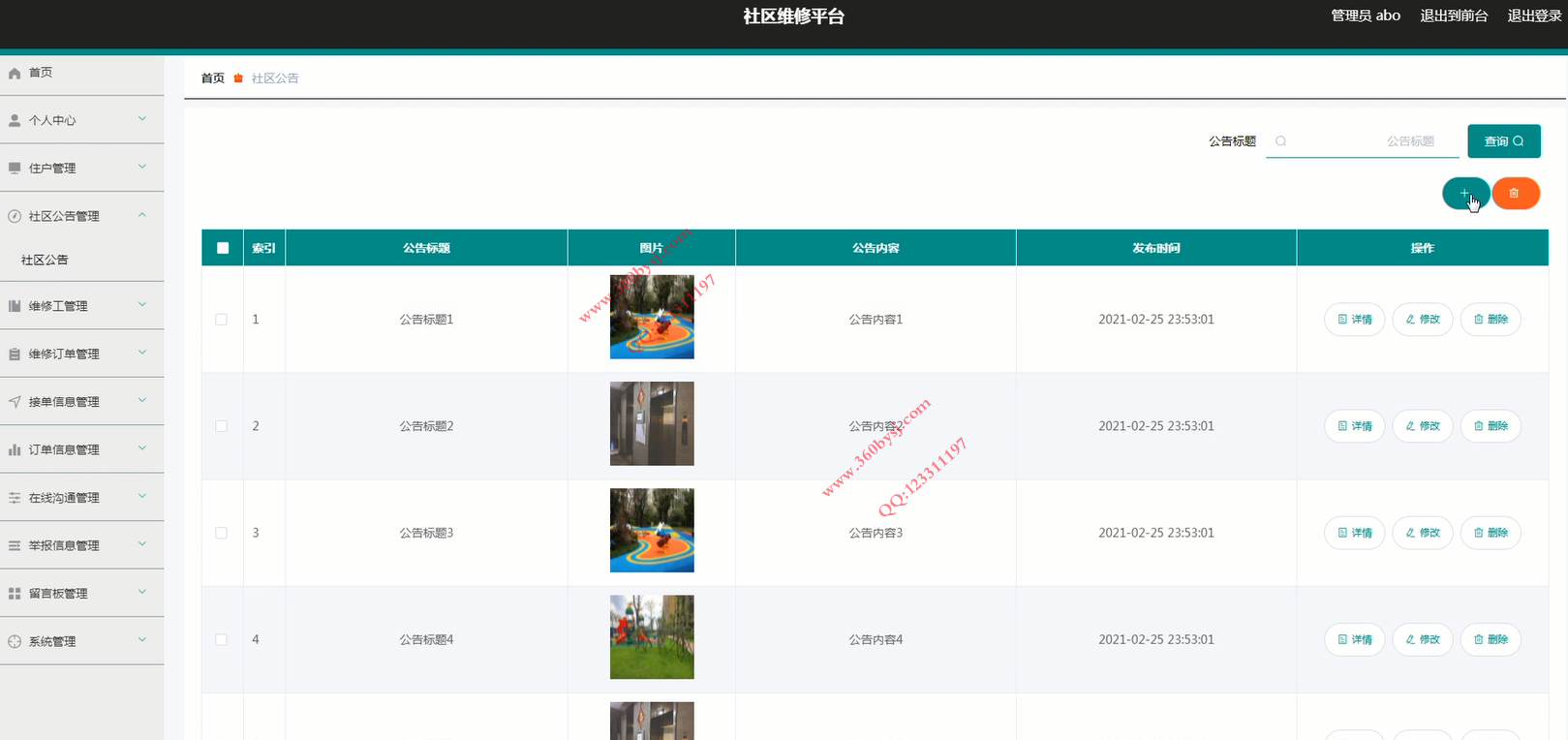The width and height of the screenshot is (1568, 740).
Task: Click 修改 for 公告标题1
Action: [1423, 320]
